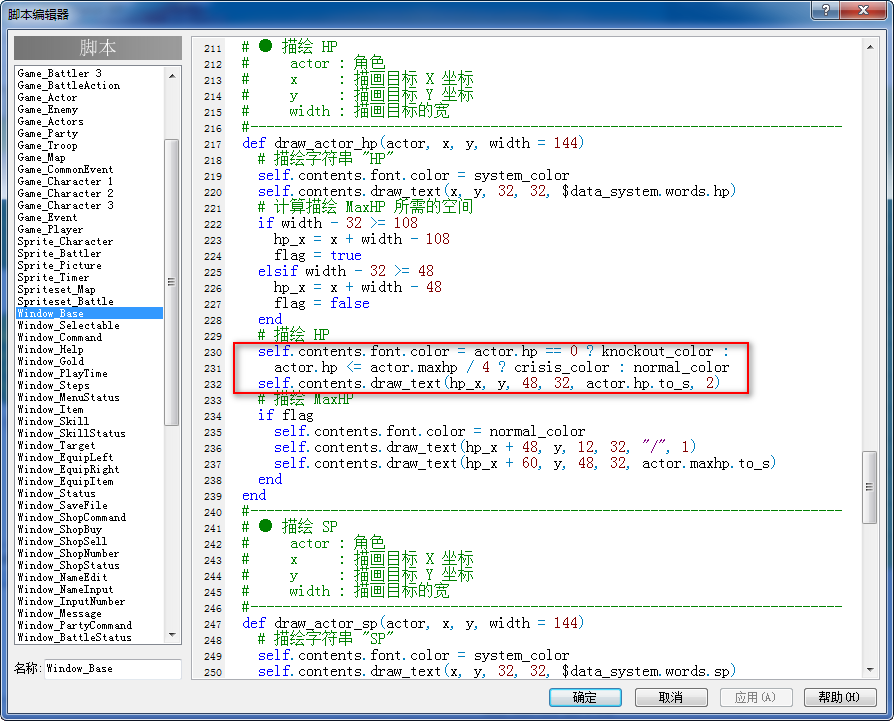The image size is (894, 721).
Task: Click the code editor scrollbar thumb
Action: 869,487
